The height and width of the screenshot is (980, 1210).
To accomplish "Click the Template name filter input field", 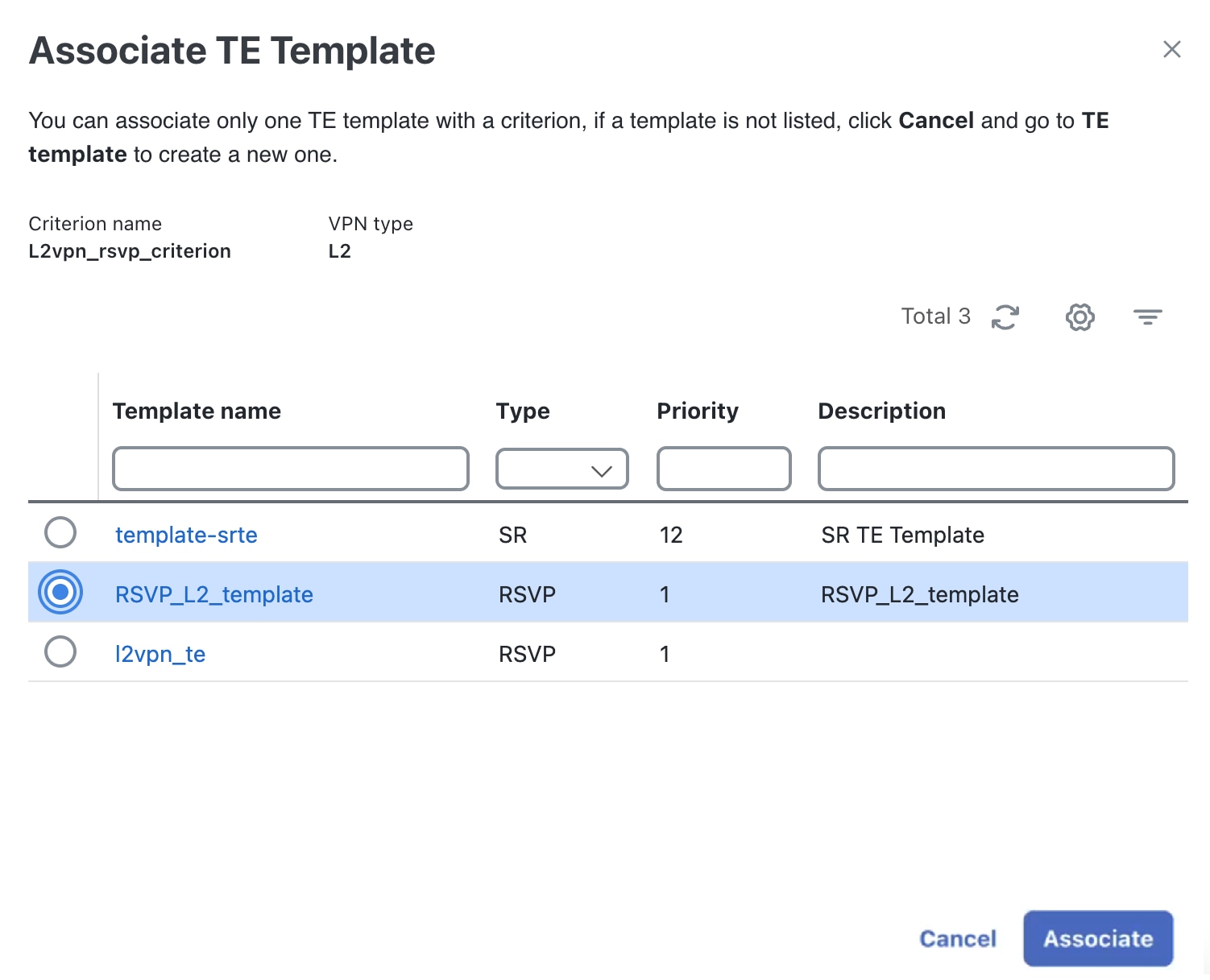I will click(x=290, y=468).
